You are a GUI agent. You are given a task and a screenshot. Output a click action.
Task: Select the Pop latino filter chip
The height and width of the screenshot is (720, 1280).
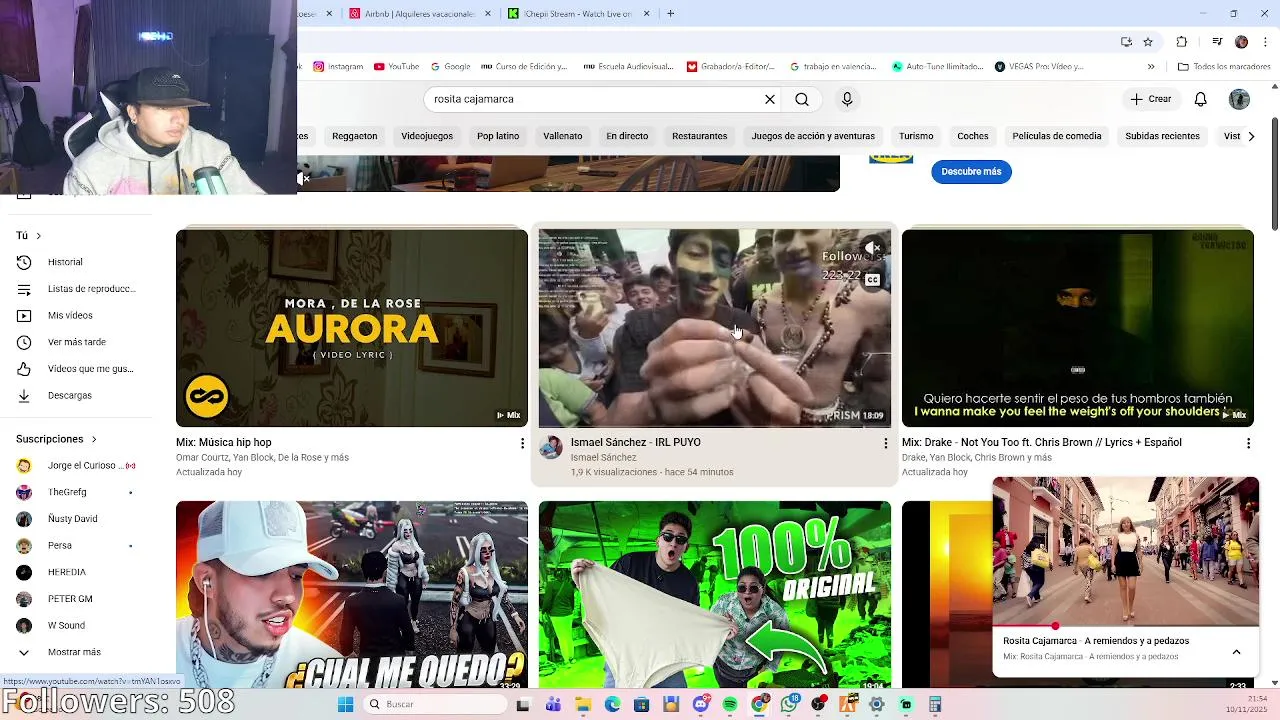[x=498, y=136]
